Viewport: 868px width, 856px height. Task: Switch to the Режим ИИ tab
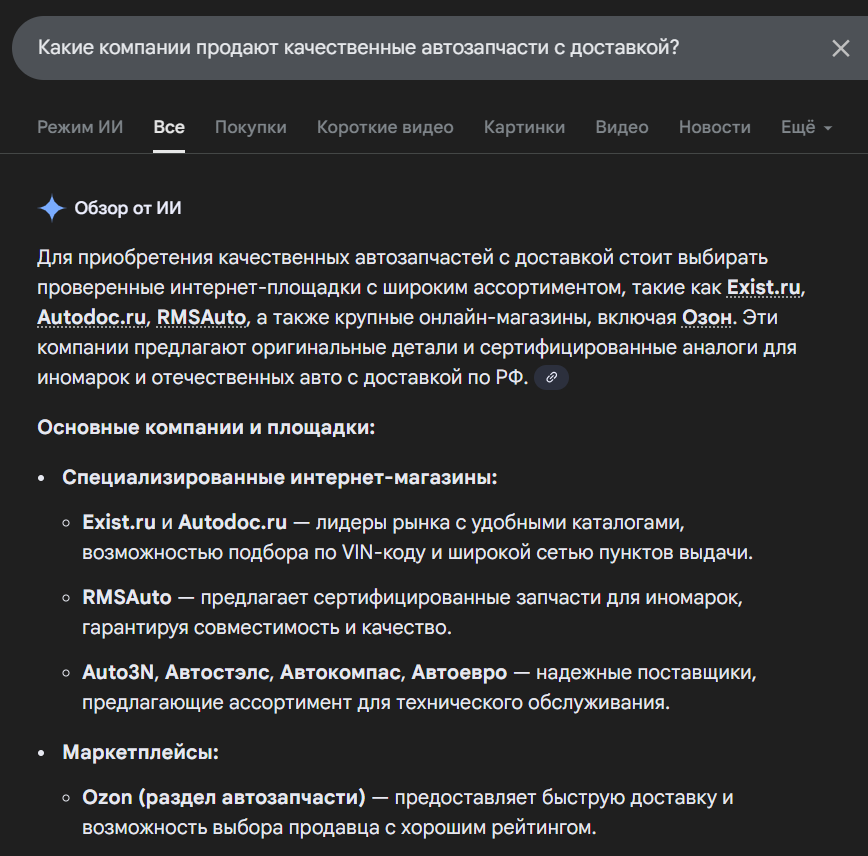pyautogui.click(x=80, y=127)
